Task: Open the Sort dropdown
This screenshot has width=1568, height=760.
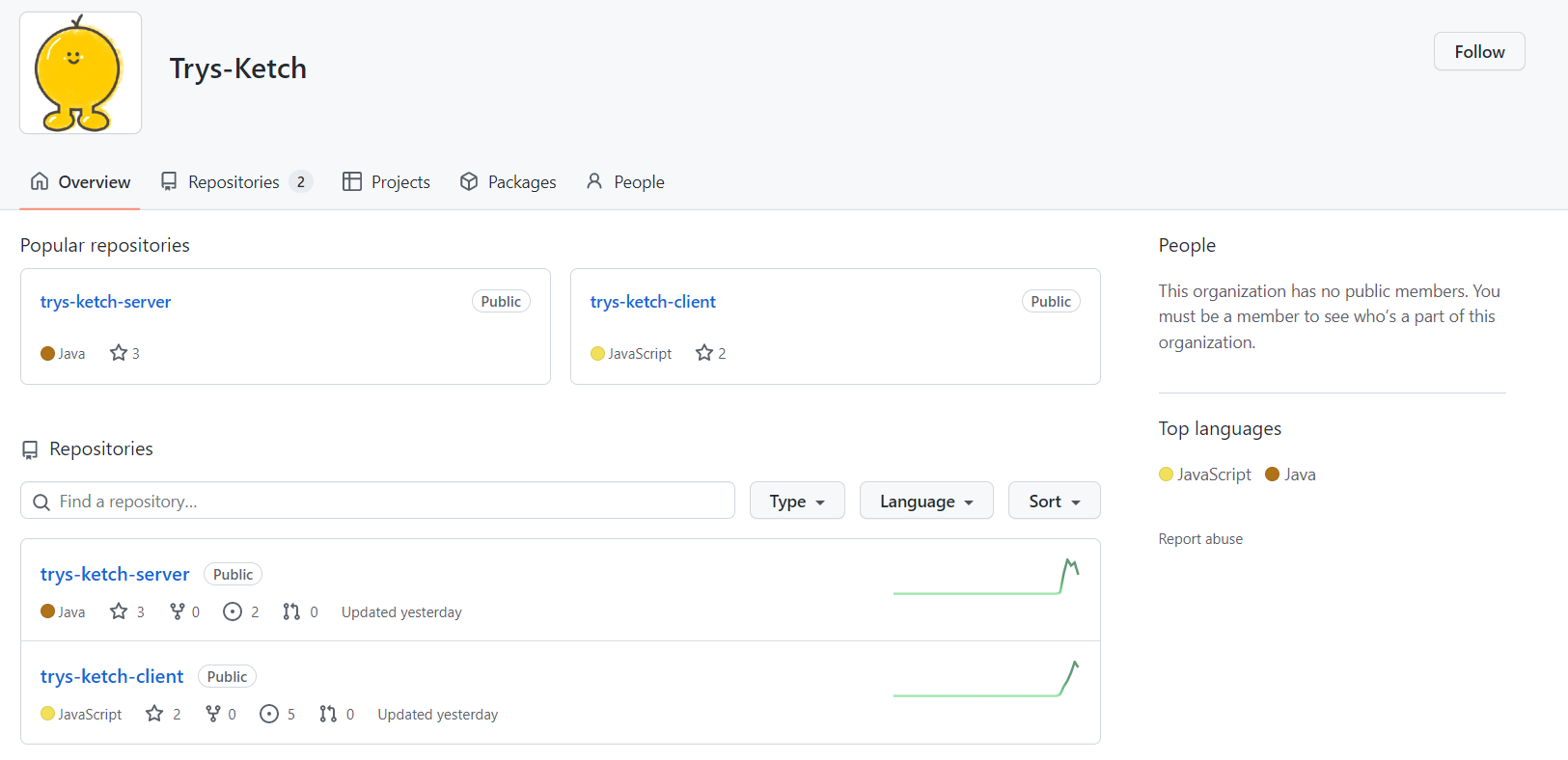Action: 1054,501
